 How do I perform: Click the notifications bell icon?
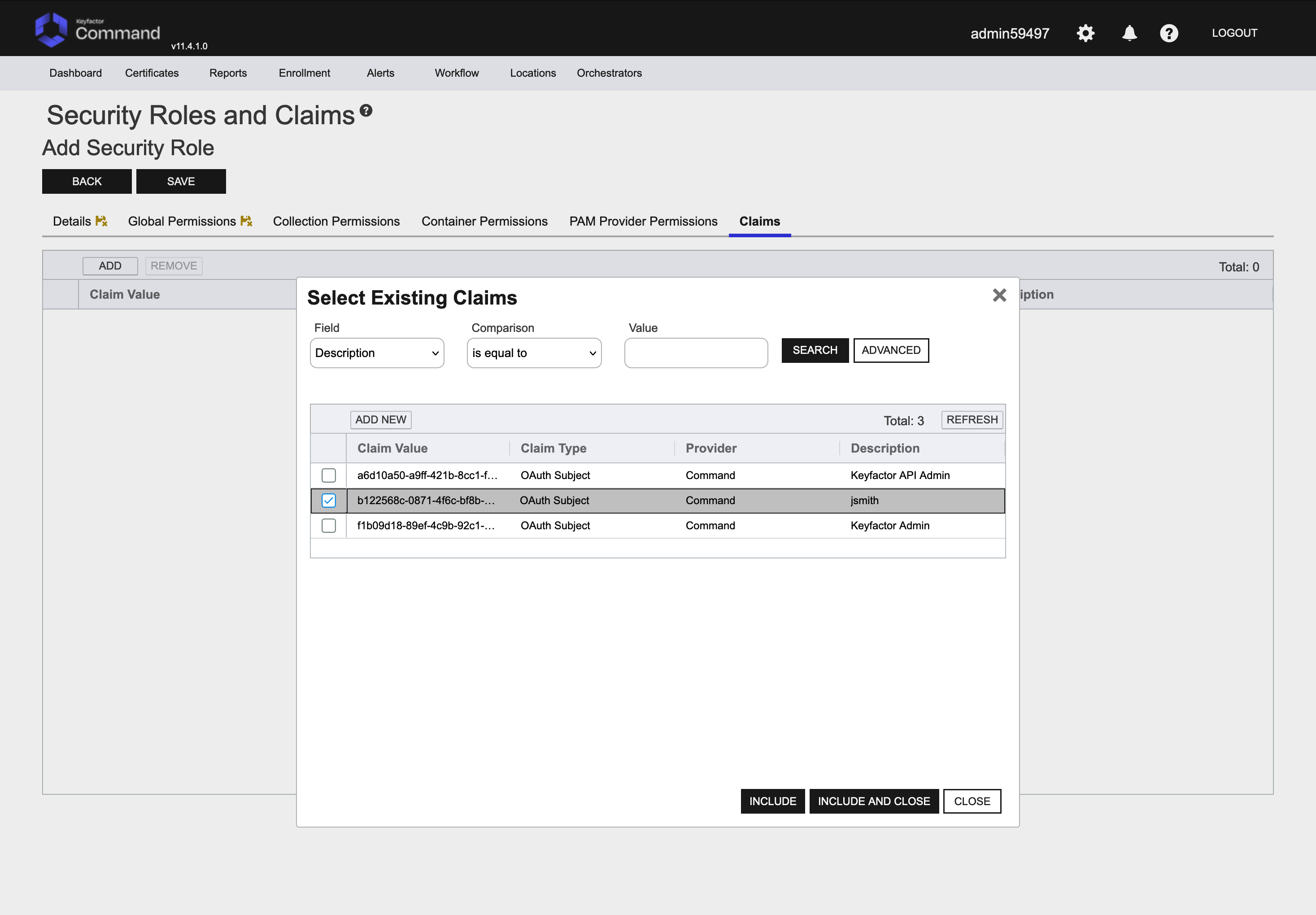(x=1129, y=33)
